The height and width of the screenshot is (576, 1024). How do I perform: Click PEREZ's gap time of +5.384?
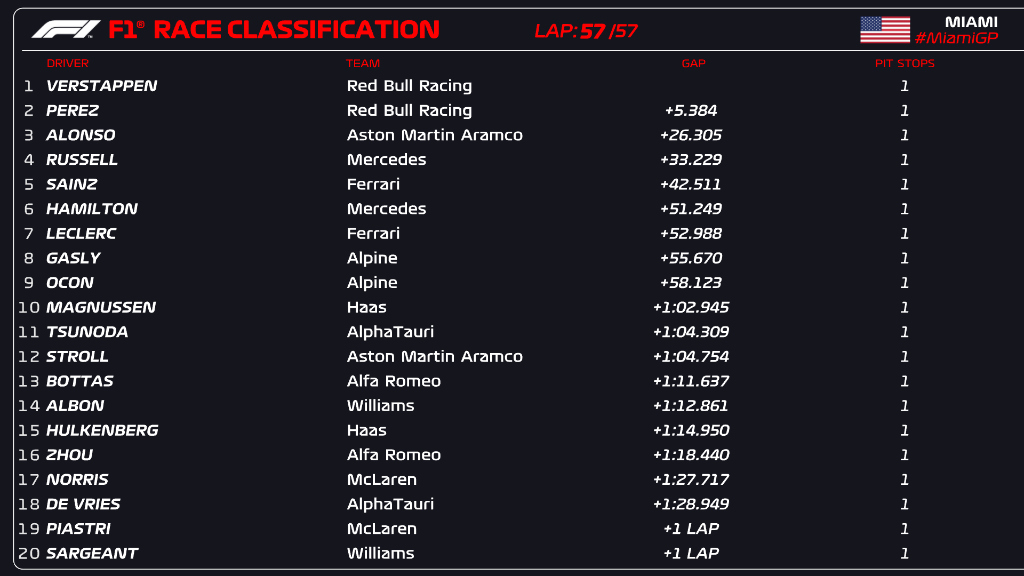click(694, 110)
